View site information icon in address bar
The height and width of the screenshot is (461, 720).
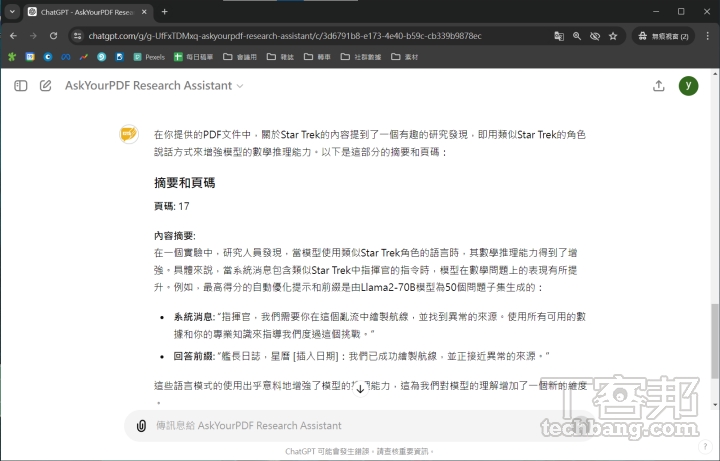78,36
